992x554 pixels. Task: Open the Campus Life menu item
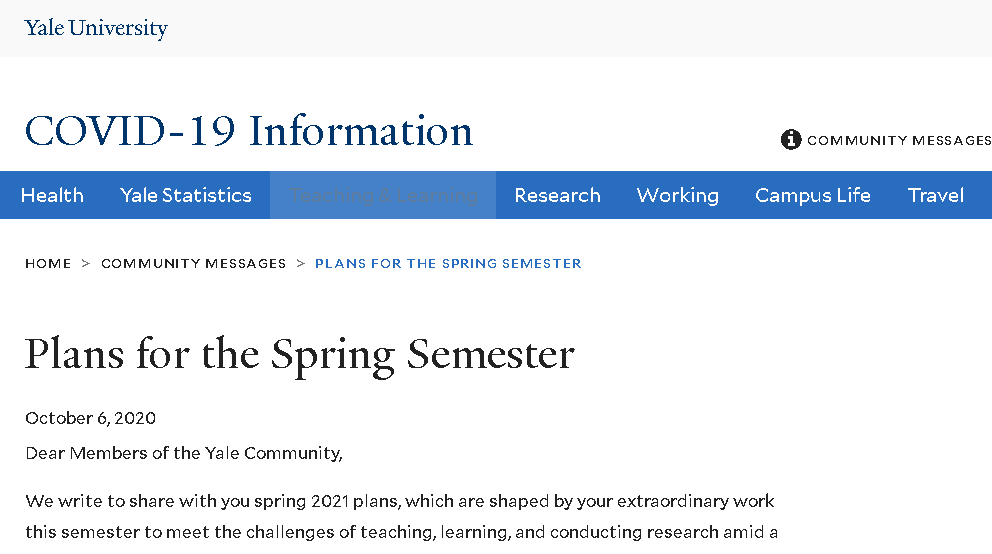click(812, 195)
